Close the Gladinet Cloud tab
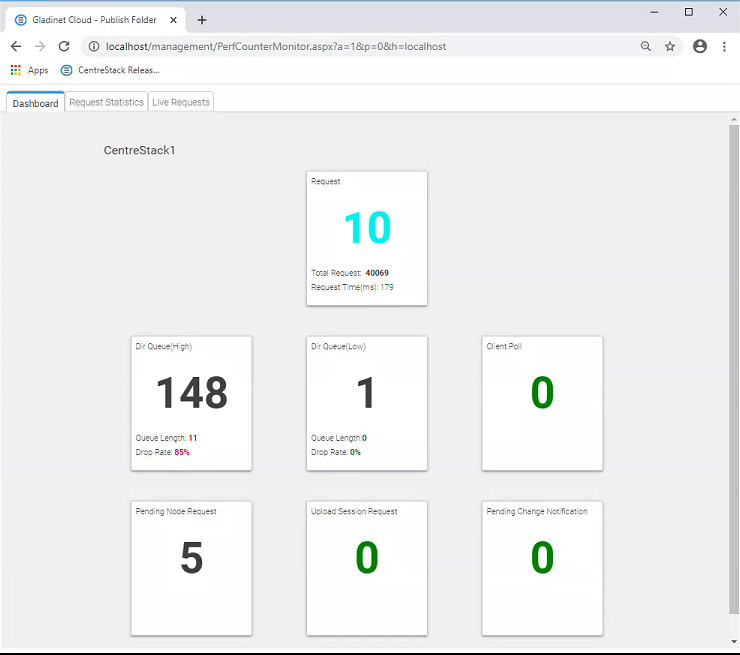This screenshot has height=655, width=740. [173, 20]
